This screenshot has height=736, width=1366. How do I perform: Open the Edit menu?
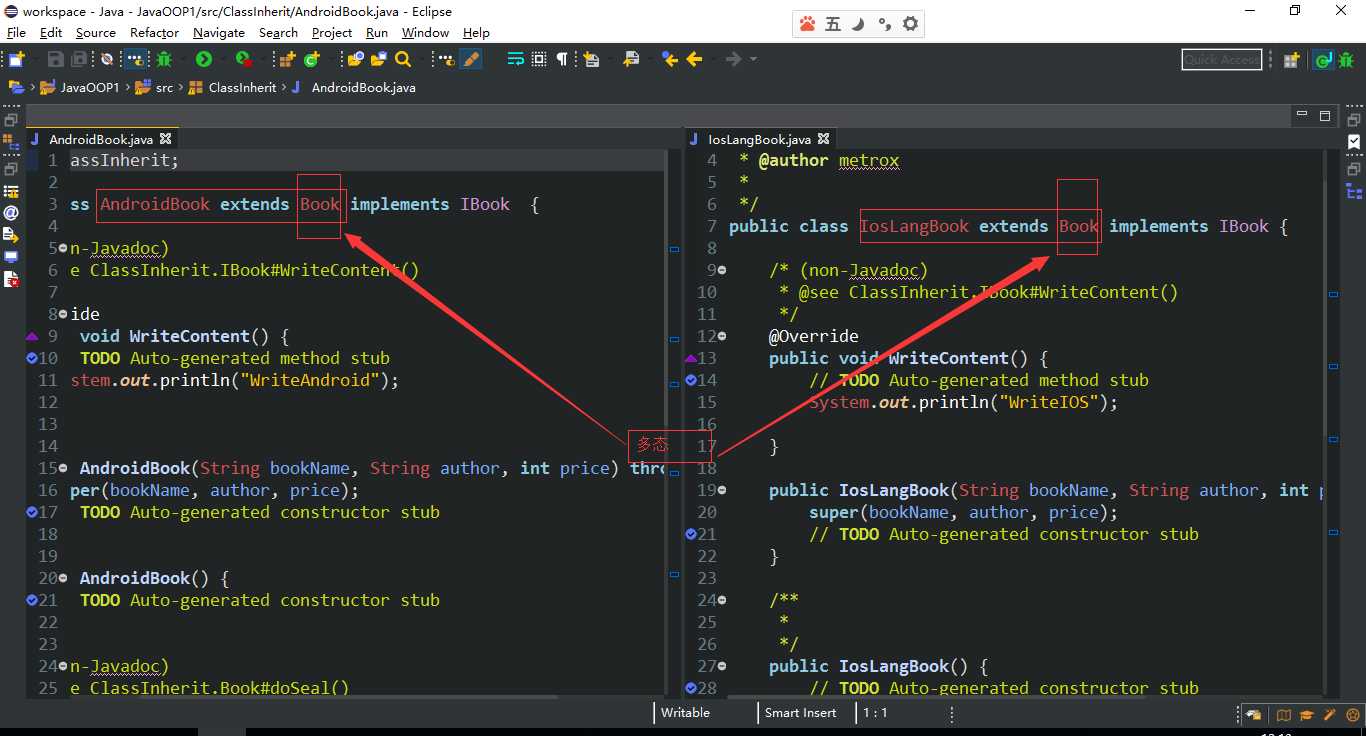tap(51, 32)
